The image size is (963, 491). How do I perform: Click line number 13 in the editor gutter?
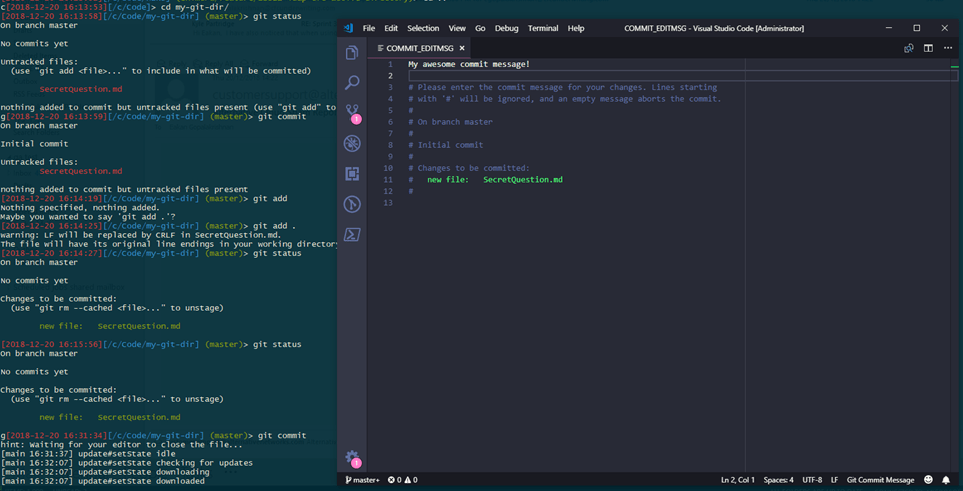388,203
